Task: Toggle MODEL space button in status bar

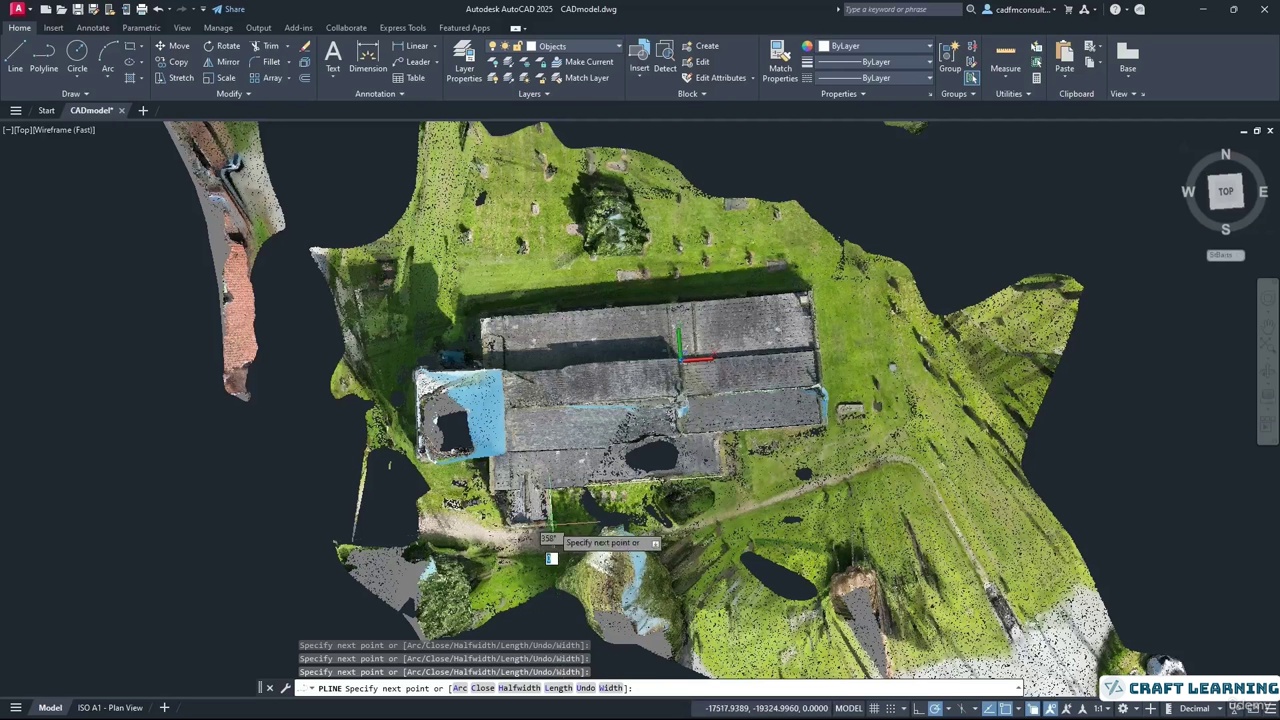Action: [x=848, y=709]
